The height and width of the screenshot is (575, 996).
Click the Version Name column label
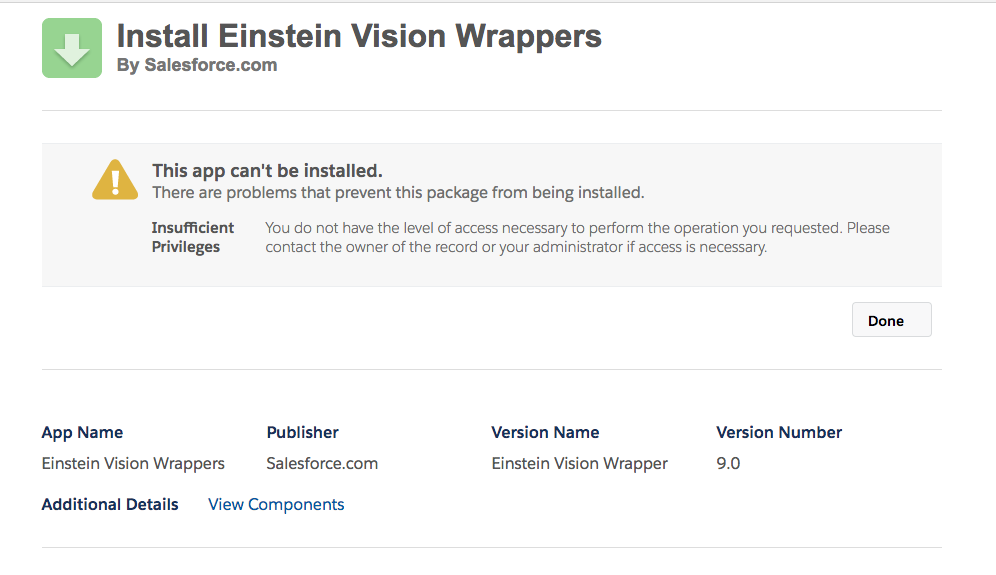(545, 433)
